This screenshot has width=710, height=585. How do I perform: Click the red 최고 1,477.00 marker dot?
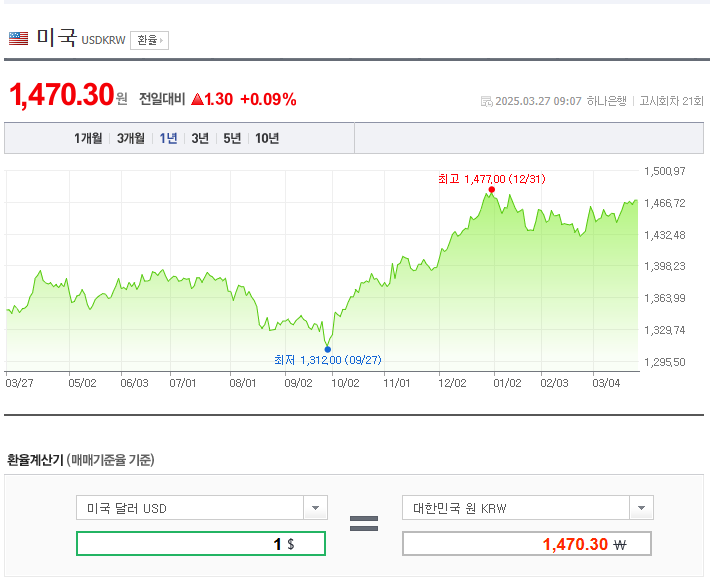click(x=492, y=190)
